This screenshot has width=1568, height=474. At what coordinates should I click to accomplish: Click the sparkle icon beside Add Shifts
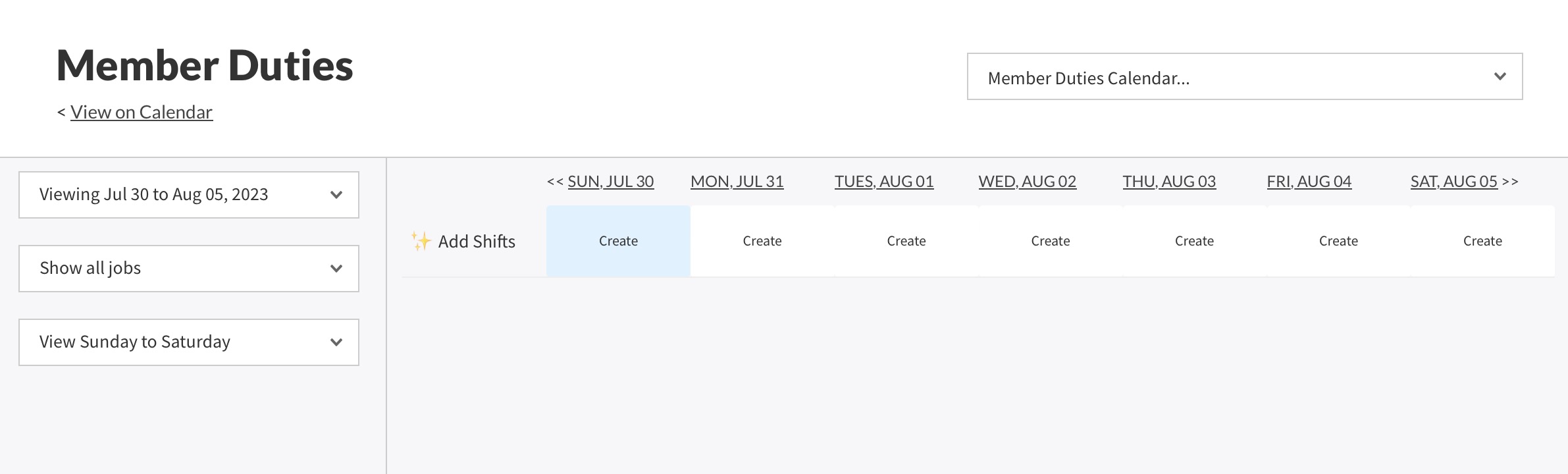[x=421, y=241]
